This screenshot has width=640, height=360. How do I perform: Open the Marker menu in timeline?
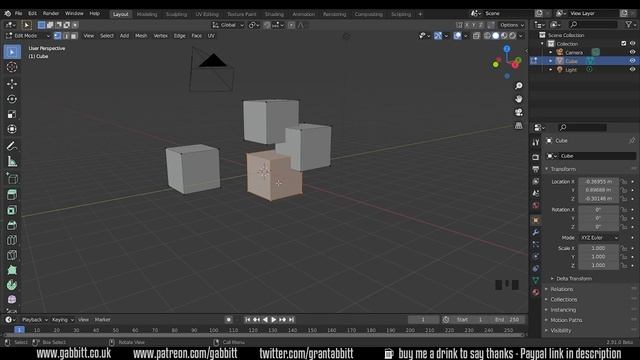point(102,320)
